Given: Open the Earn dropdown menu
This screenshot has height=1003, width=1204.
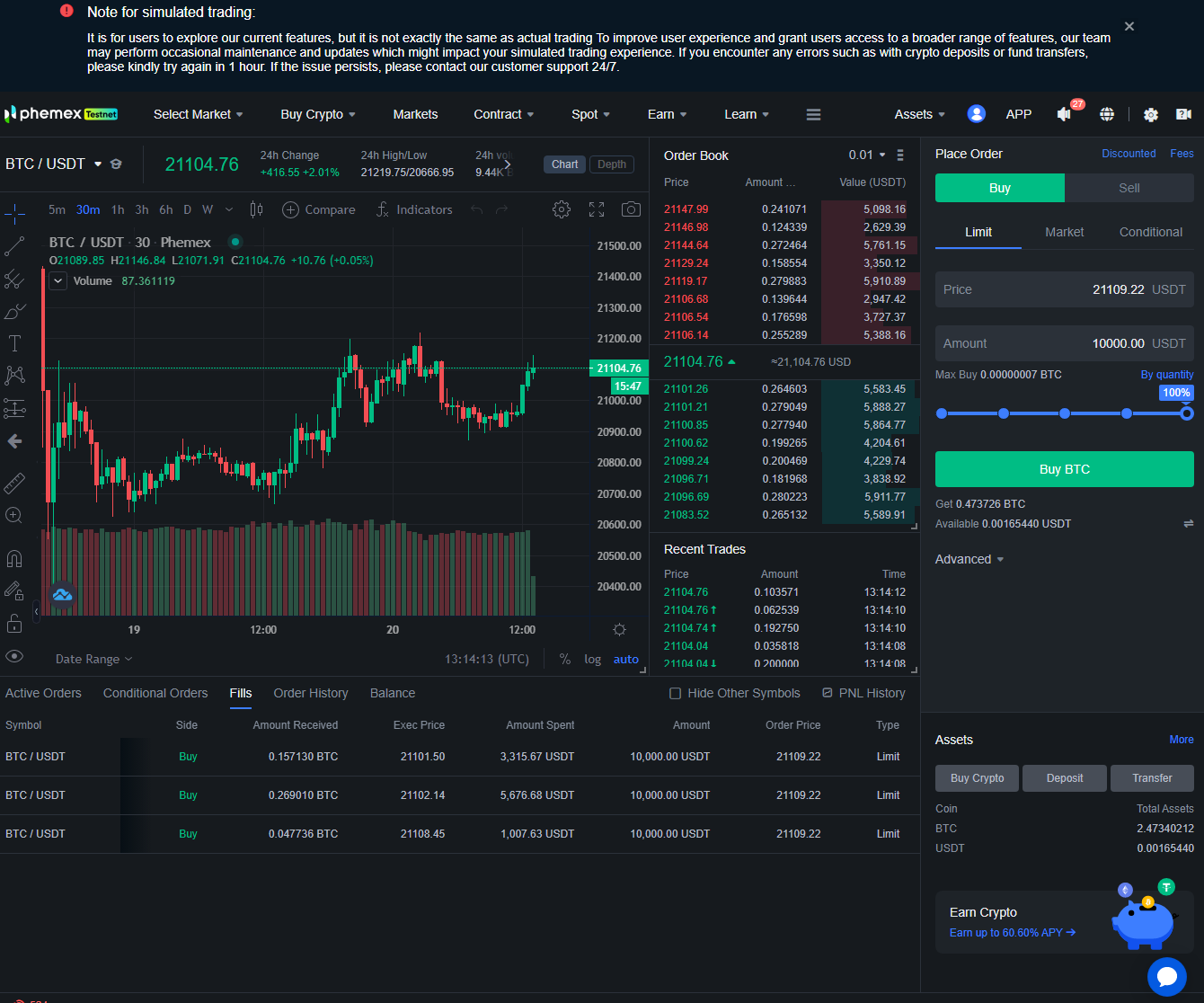Looking at the screenshot, I should 668,114.
